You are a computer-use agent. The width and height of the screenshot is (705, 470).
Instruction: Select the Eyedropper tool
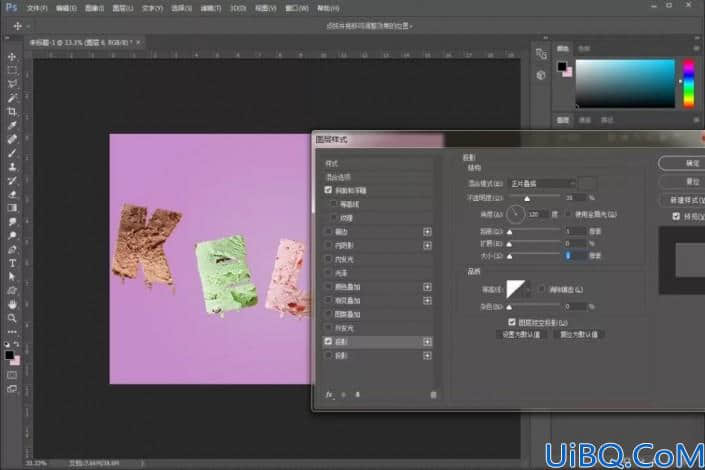coord(12,125)
